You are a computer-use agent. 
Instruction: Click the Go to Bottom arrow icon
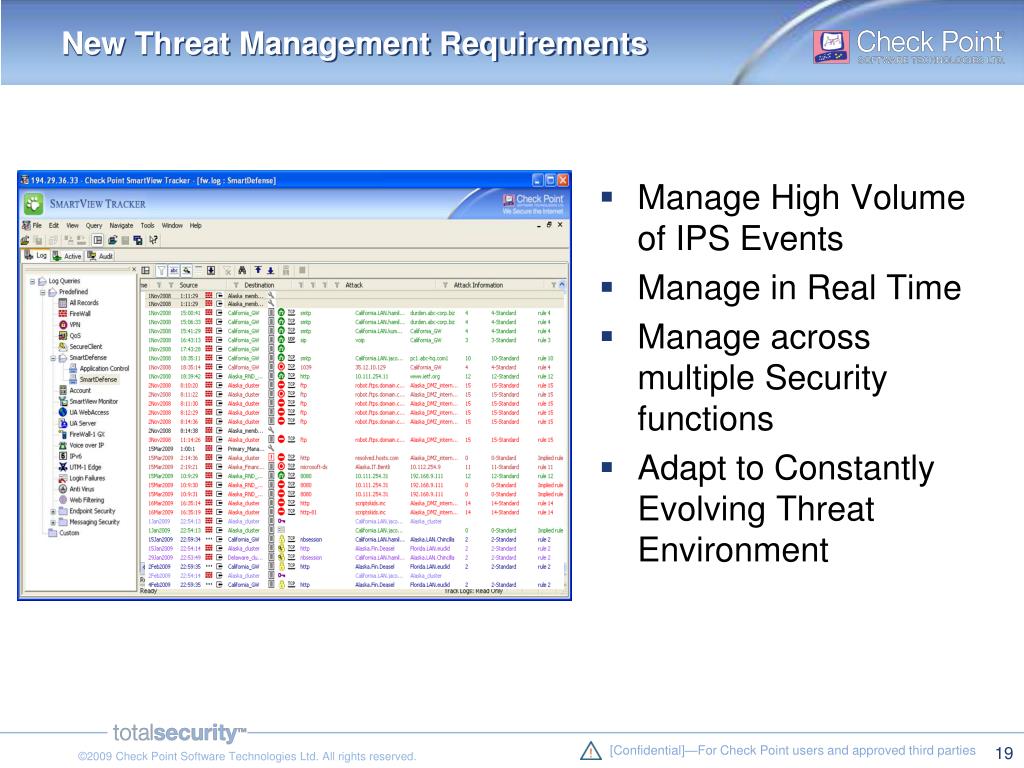pos(270,271)
